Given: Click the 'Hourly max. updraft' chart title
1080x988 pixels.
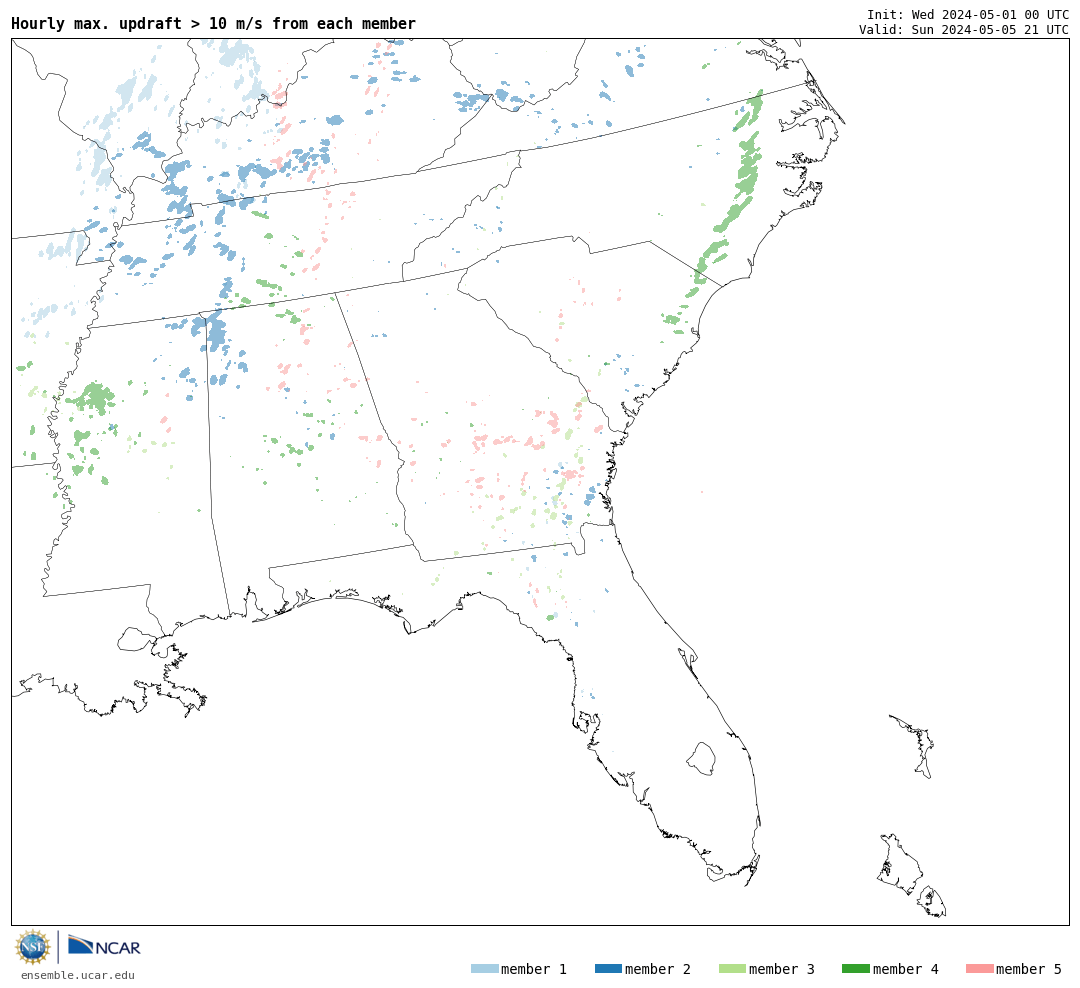Looking at the screenshot, I should 214,23.
